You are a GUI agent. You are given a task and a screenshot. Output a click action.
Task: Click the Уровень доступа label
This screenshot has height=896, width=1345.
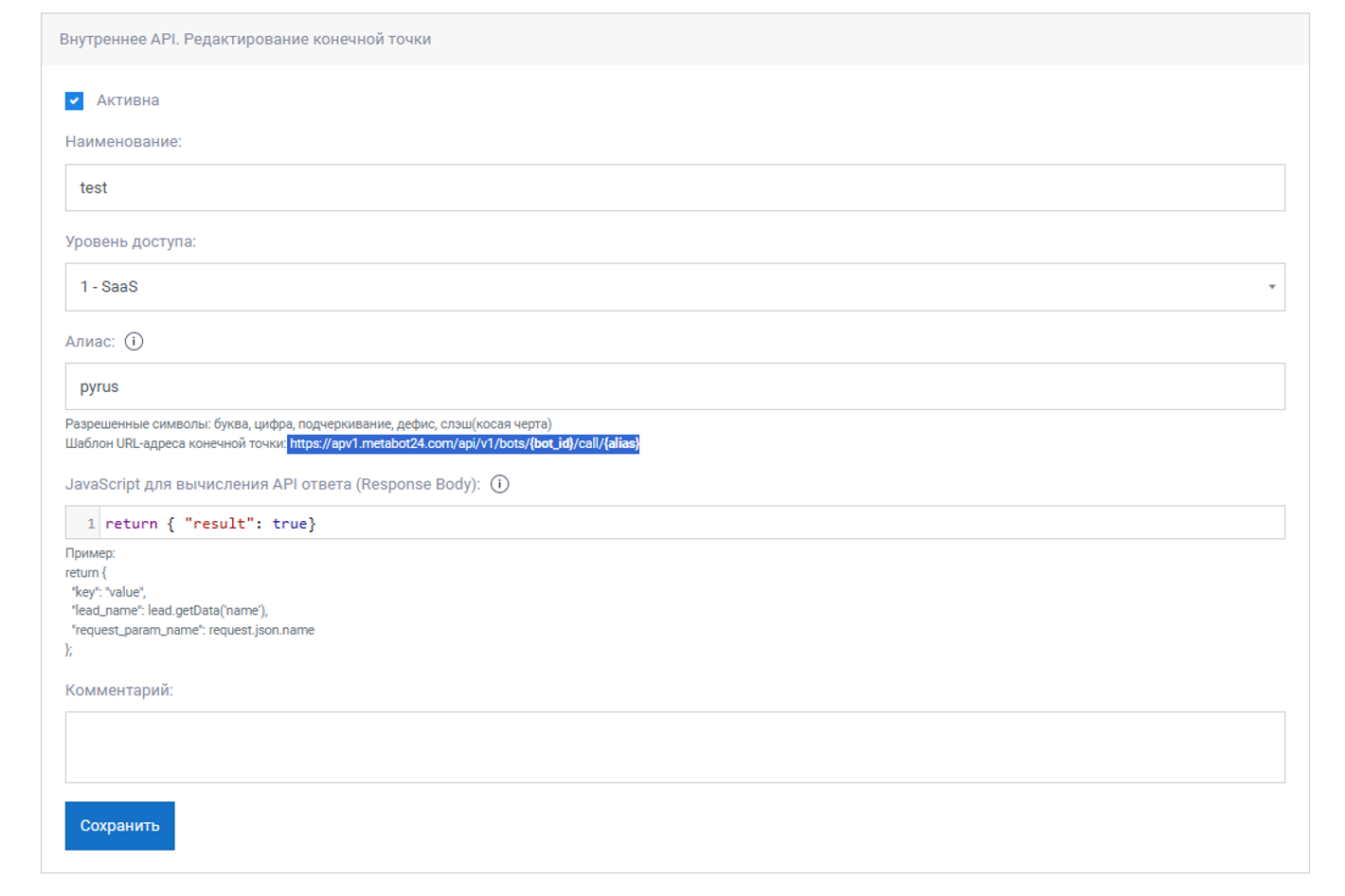(131, 242)
